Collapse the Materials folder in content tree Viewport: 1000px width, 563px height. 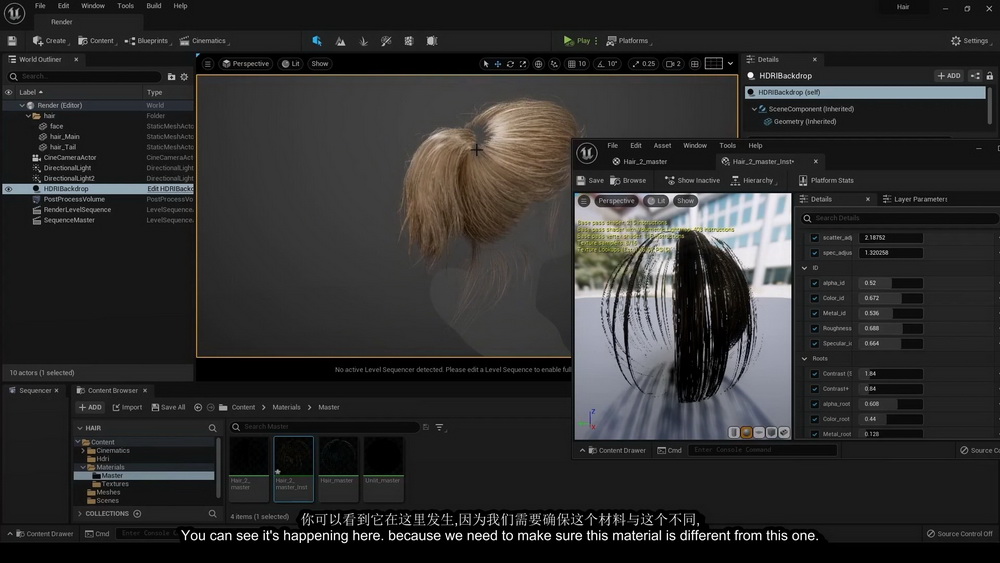pyautogui.click(x=83, y=467)
